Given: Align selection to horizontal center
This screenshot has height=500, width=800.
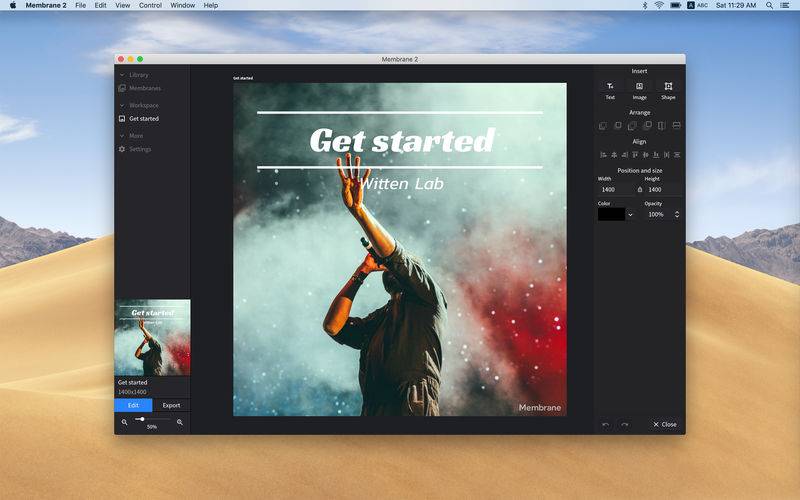Looking at the screenshot, I should [x=614, y=155].
